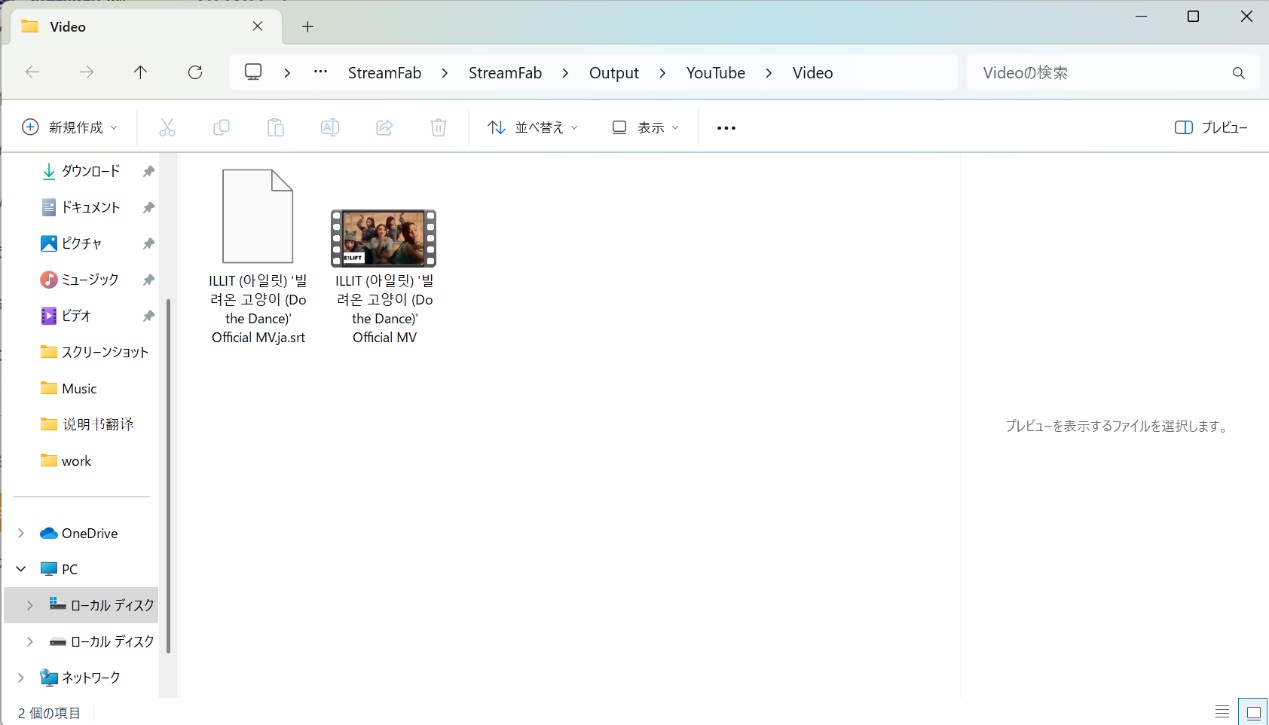Unpin ダウンロード from quick access
The width and height of the screenshot is (1269, 725).
click(x=148, y=171)
